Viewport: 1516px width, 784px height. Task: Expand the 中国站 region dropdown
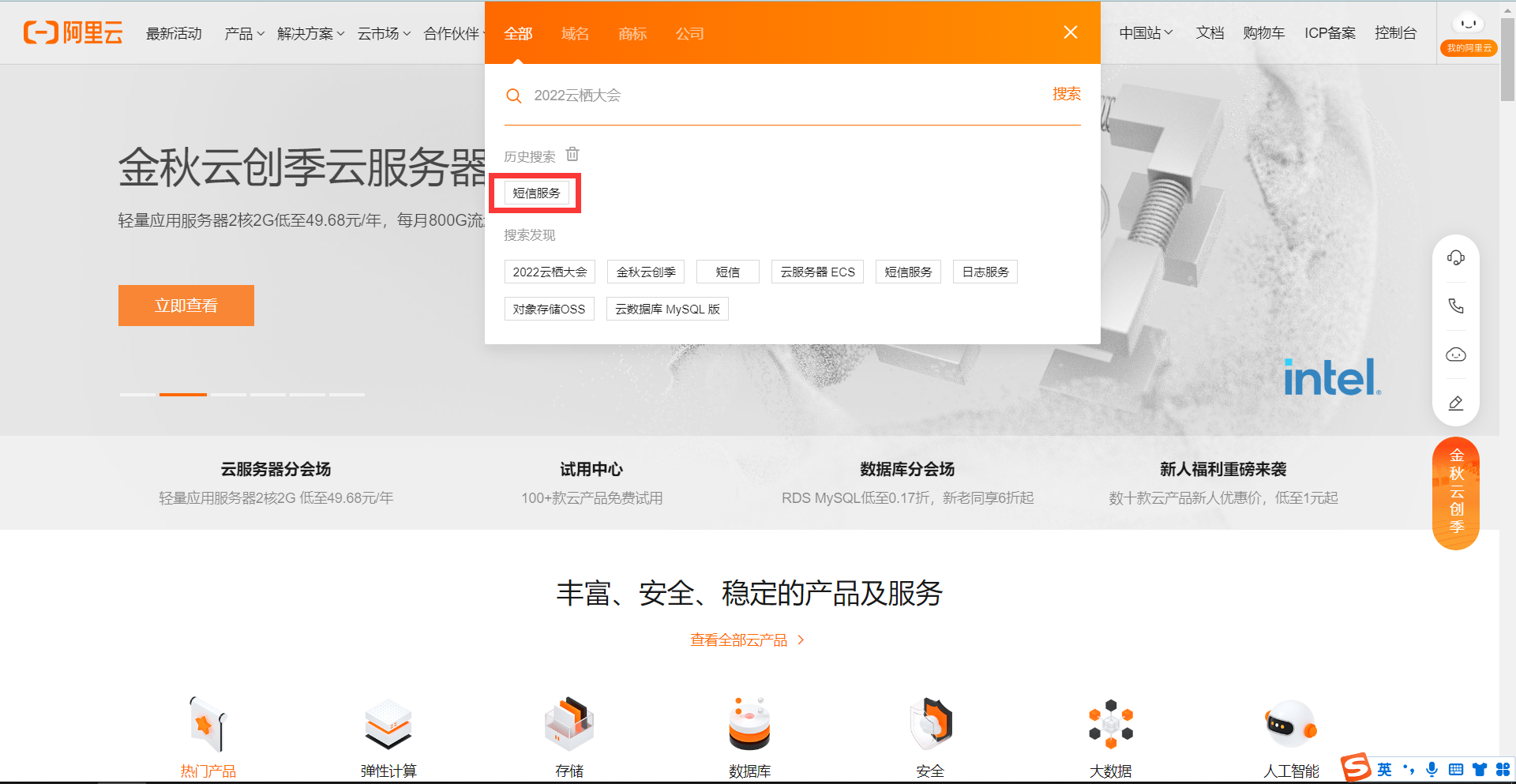click(1146, 33)
